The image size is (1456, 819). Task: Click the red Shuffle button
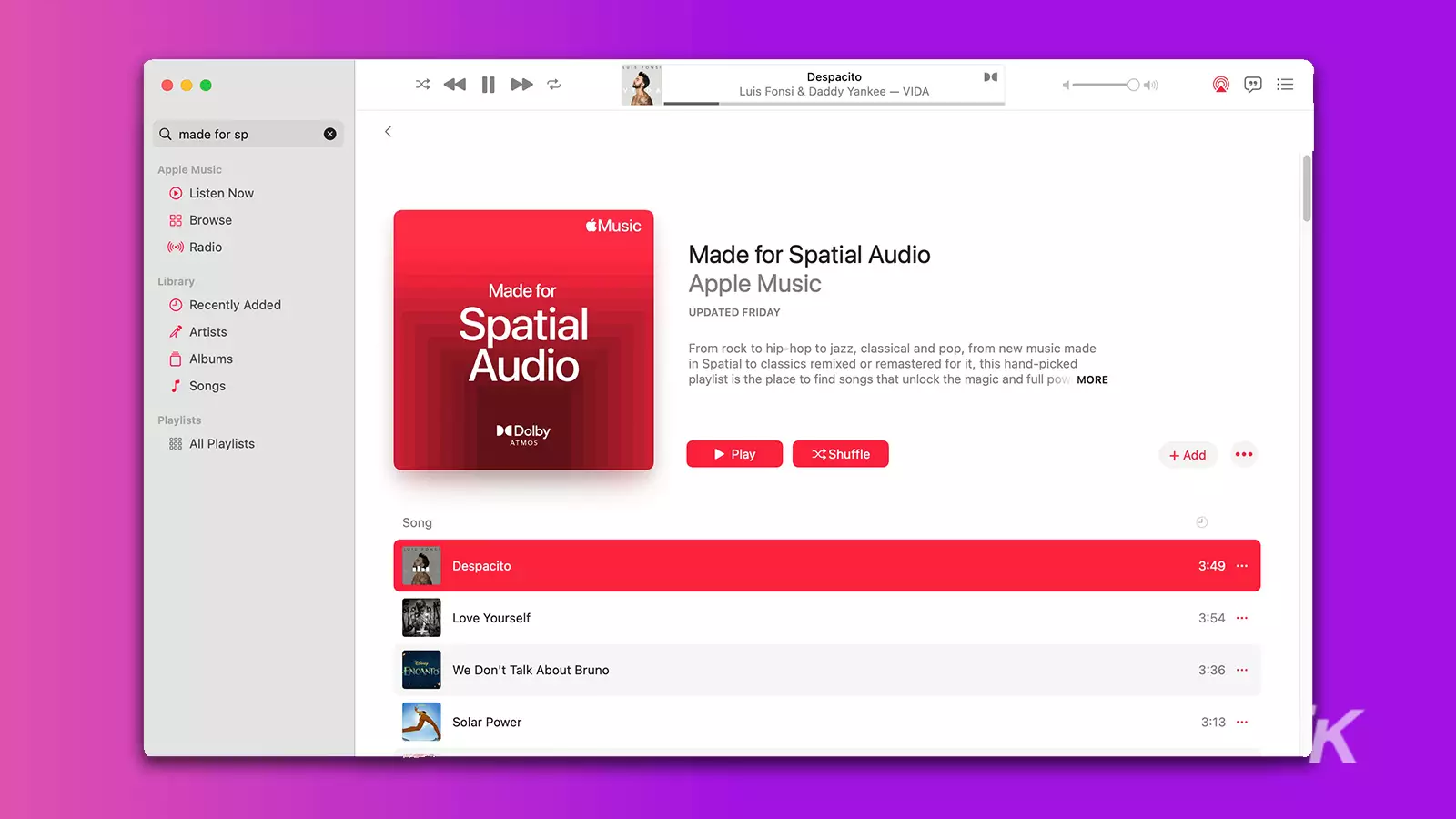point(841,454)
